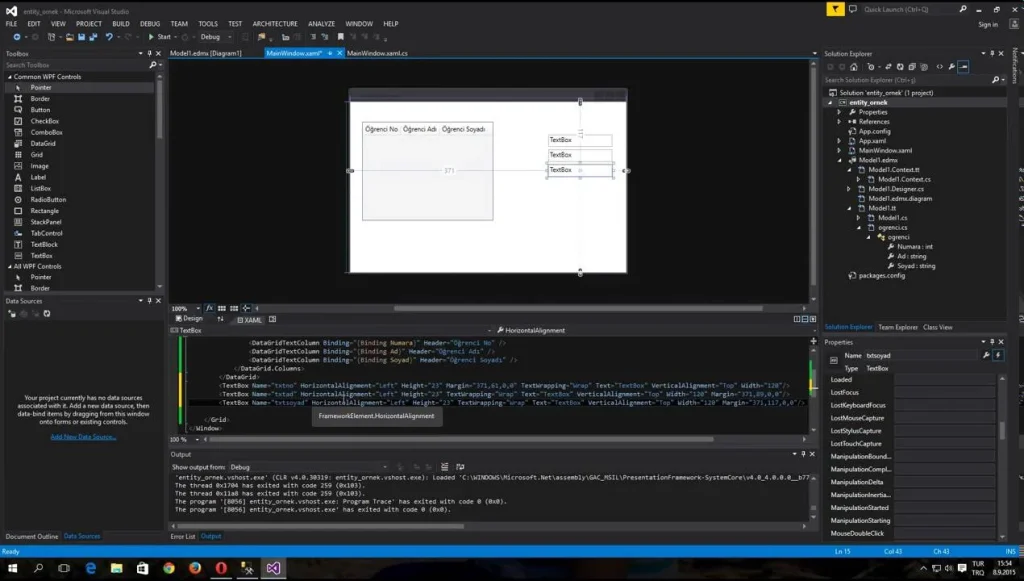The height and width of the screenshot is (581, 1024).
Task: Switch to the Team Explorer tab
Action: point(898,328)
